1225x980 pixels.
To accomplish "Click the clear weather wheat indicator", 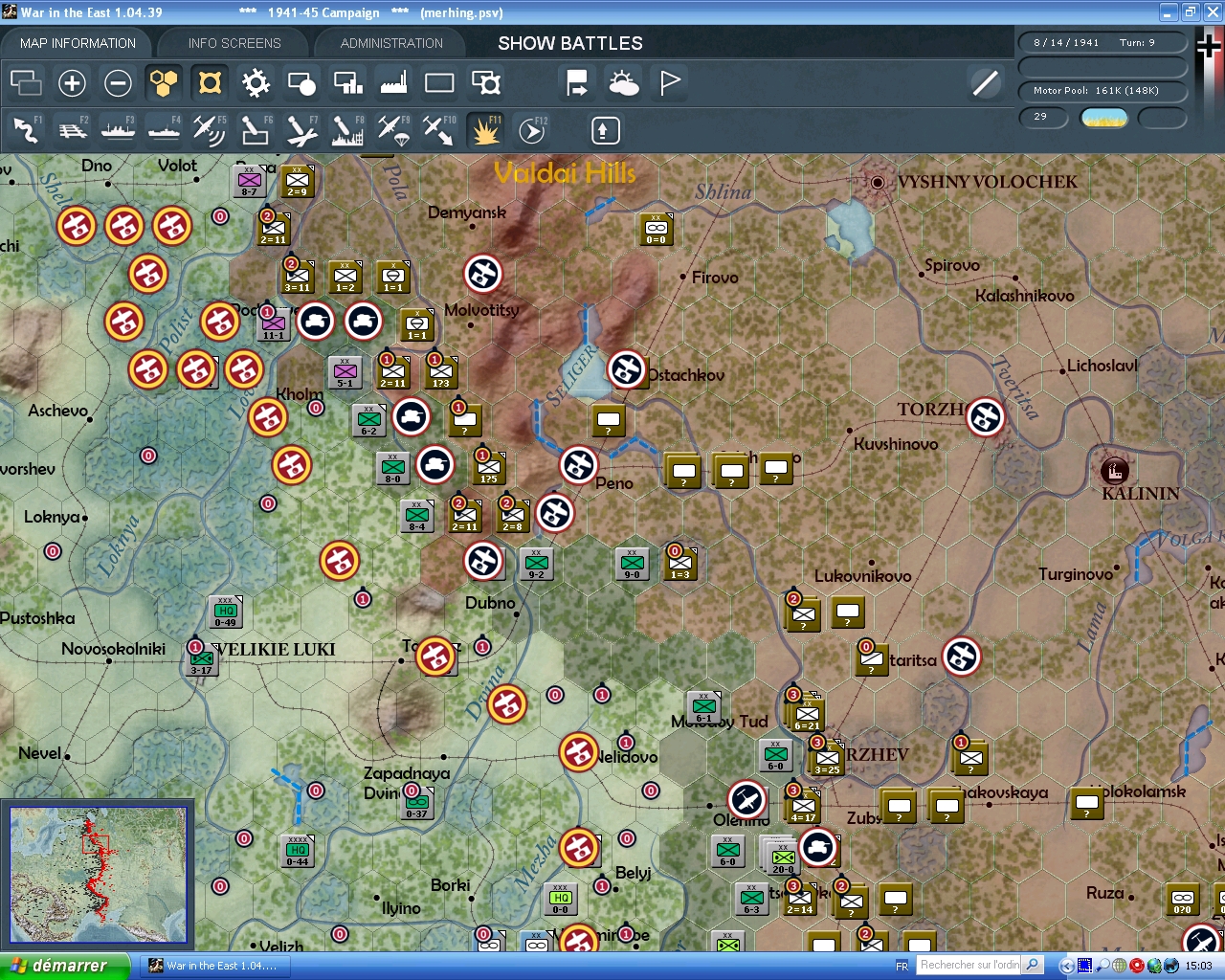I will [1103, 118].
